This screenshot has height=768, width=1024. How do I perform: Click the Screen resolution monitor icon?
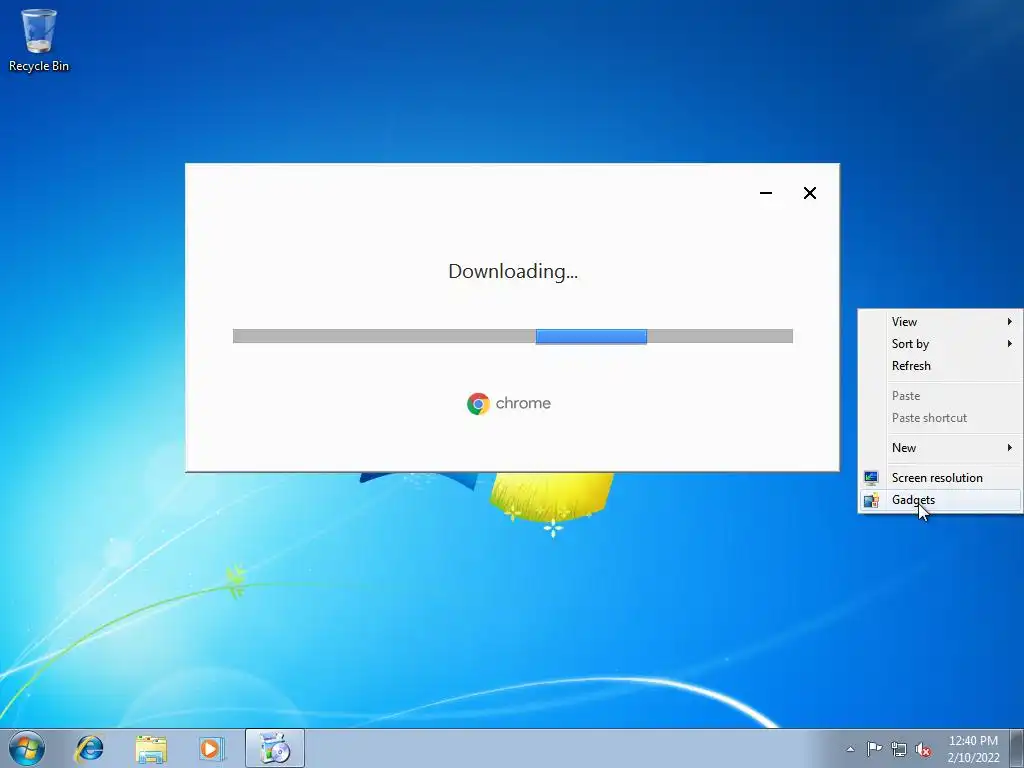(x=871, y=478)
